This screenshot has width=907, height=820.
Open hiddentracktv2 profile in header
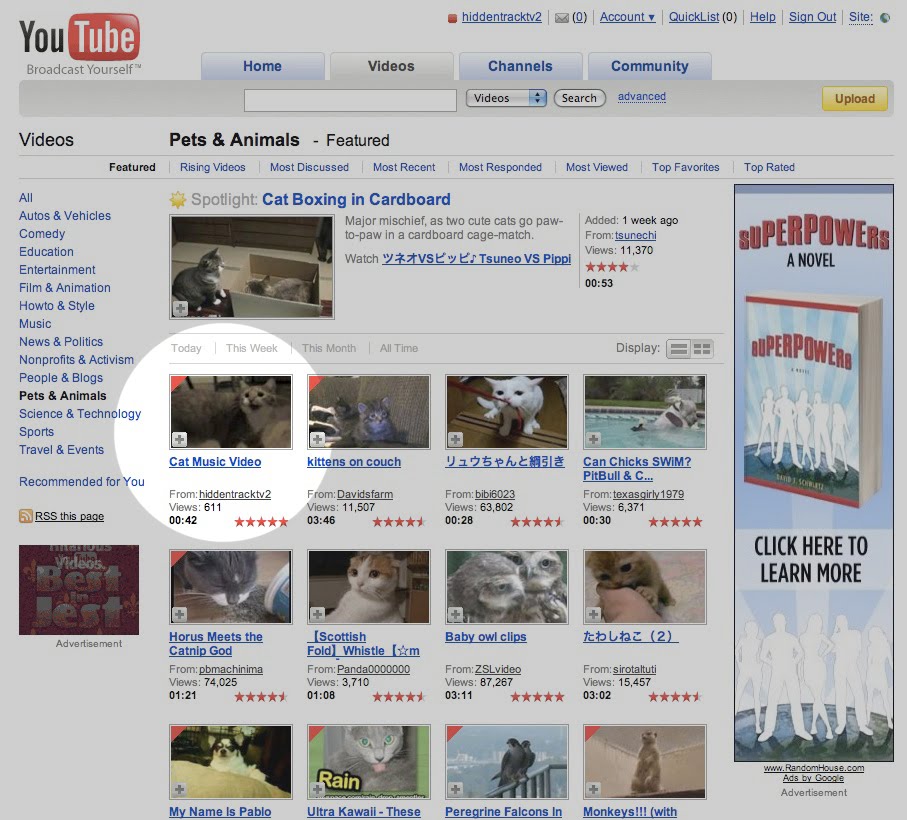(x=502, y=17)
